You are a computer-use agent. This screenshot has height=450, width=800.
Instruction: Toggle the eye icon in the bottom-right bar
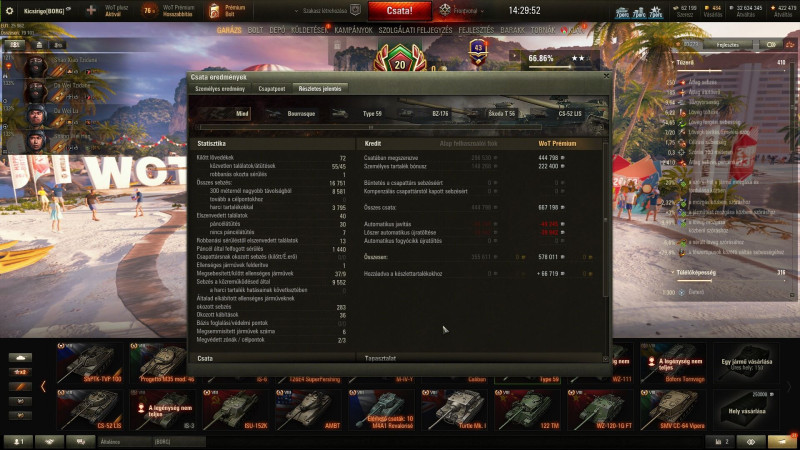pyautogui.click(x=751, y=441)
